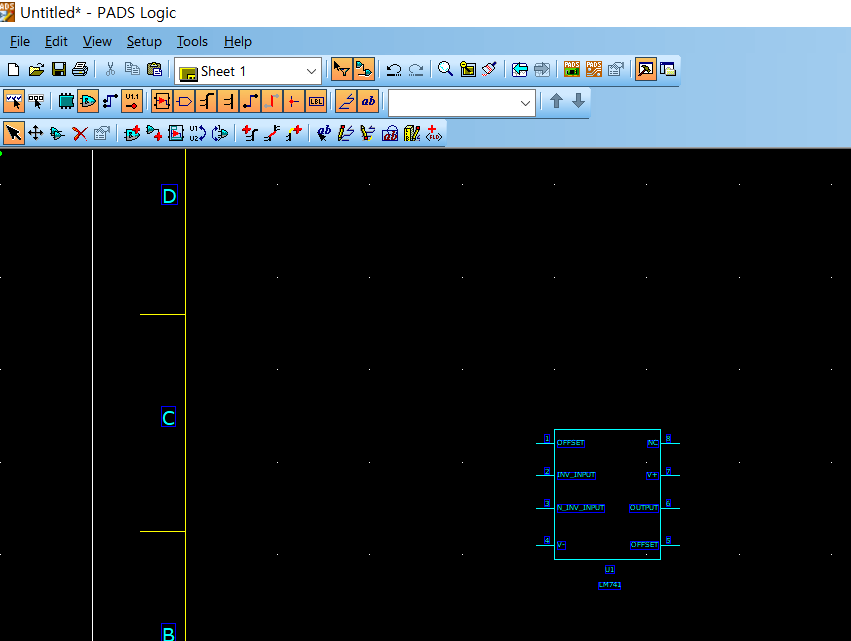The width and height of the screenshot is (851, 641).
Task: Activate the Duplicate gate tool
Action: pos(58,133)
